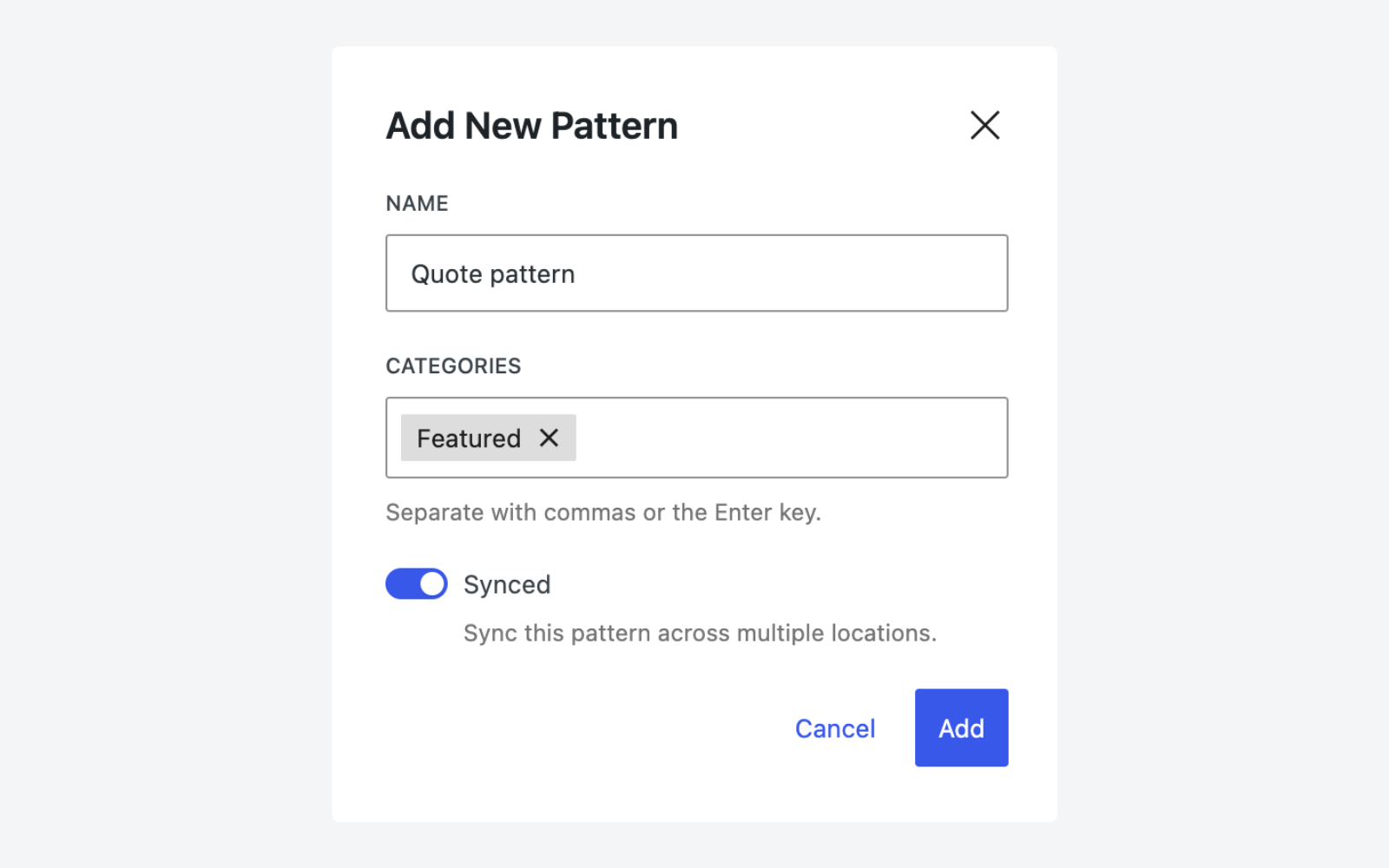Click the Synced label text
Image resolution: width=1389 pixels, height=868 pixels.
[507, 585]
